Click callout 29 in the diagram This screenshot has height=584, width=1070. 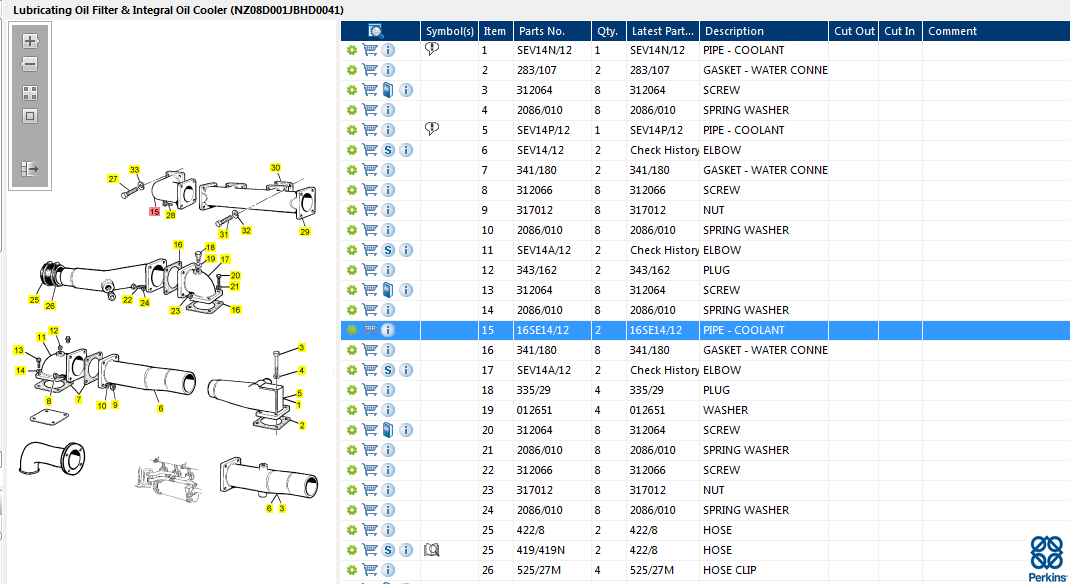(304, 232)
